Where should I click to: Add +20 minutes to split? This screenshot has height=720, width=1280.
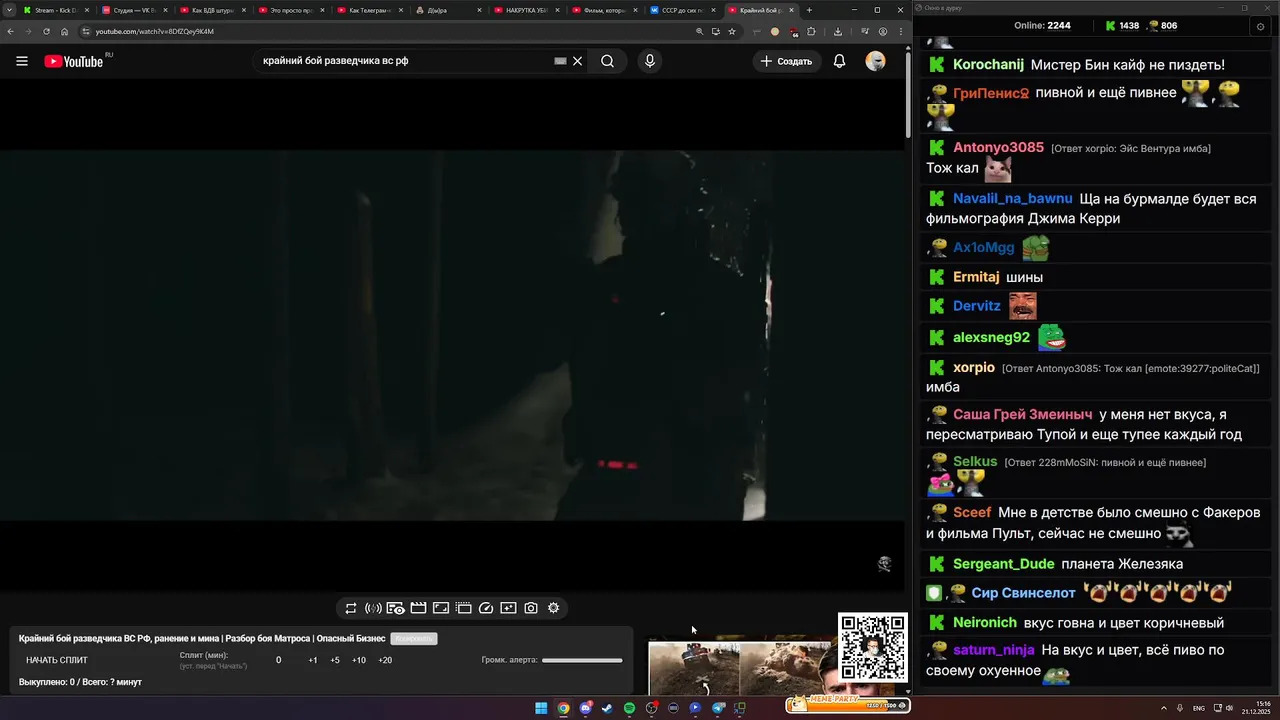[385, 660]
